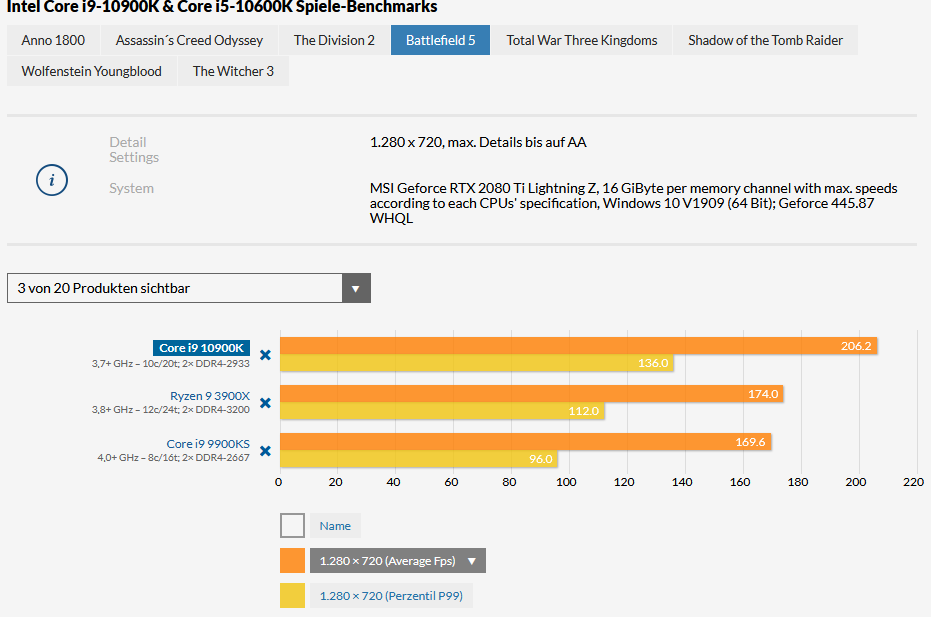Select The Division 2 tab
931x617 pixels.
334,40
